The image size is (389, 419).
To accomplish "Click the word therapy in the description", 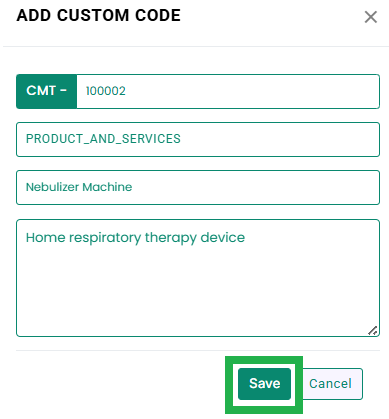I will (171, 238).
